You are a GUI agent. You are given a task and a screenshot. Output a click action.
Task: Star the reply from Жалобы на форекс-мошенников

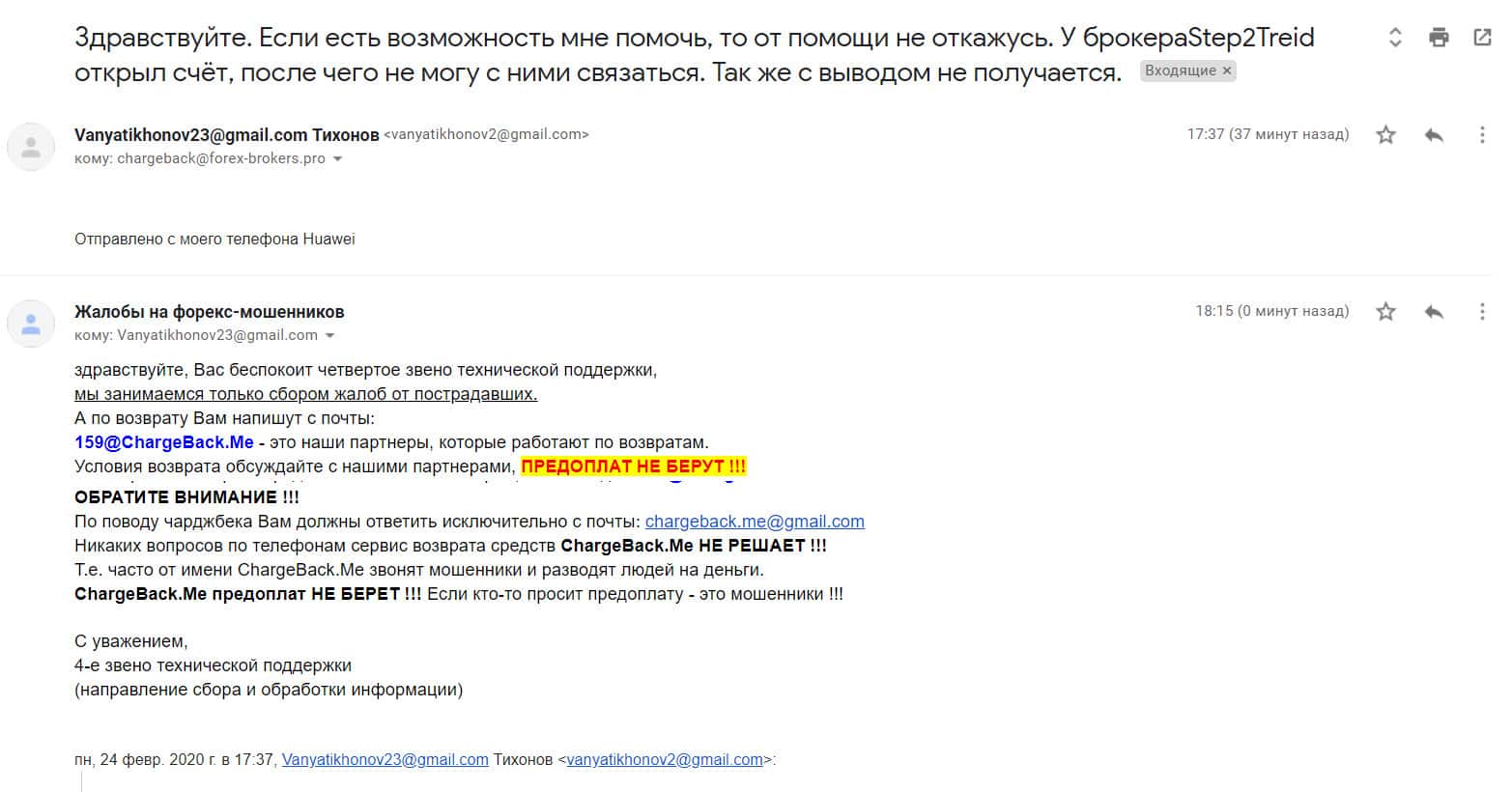pyautogui.click(x=1385, y=312)
